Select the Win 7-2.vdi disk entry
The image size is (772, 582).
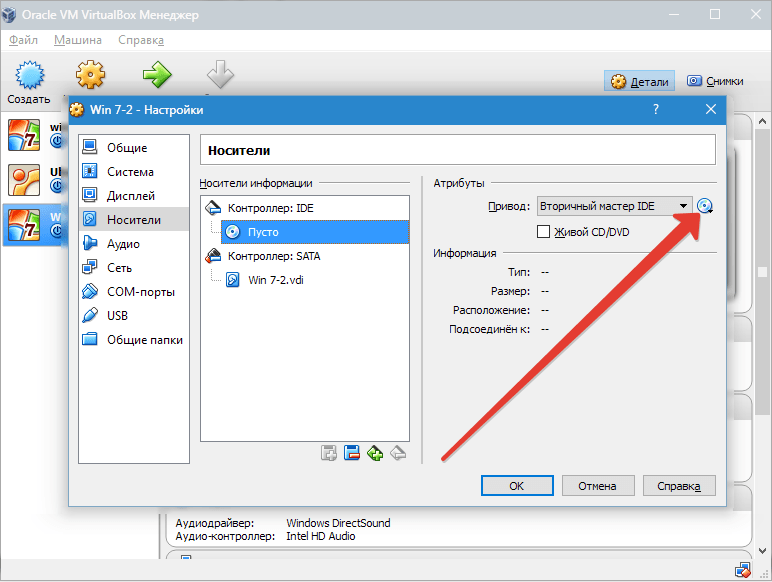click(277, 280)
